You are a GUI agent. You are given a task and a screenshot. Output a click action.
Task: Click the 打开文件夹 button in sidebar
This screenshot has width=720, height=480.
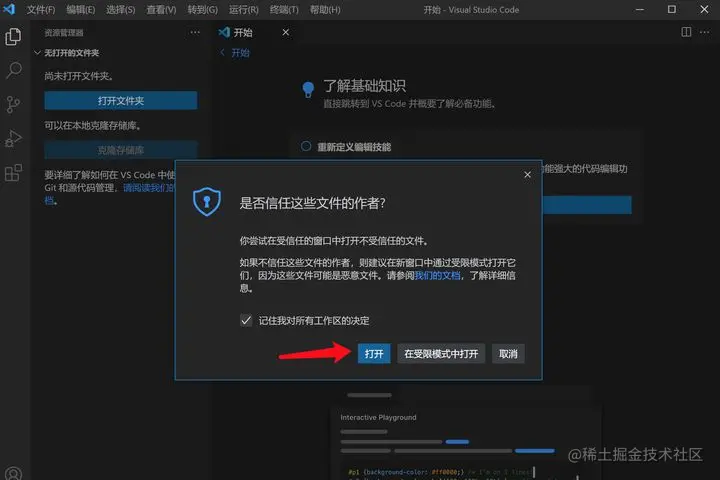(x=121, y=101)
